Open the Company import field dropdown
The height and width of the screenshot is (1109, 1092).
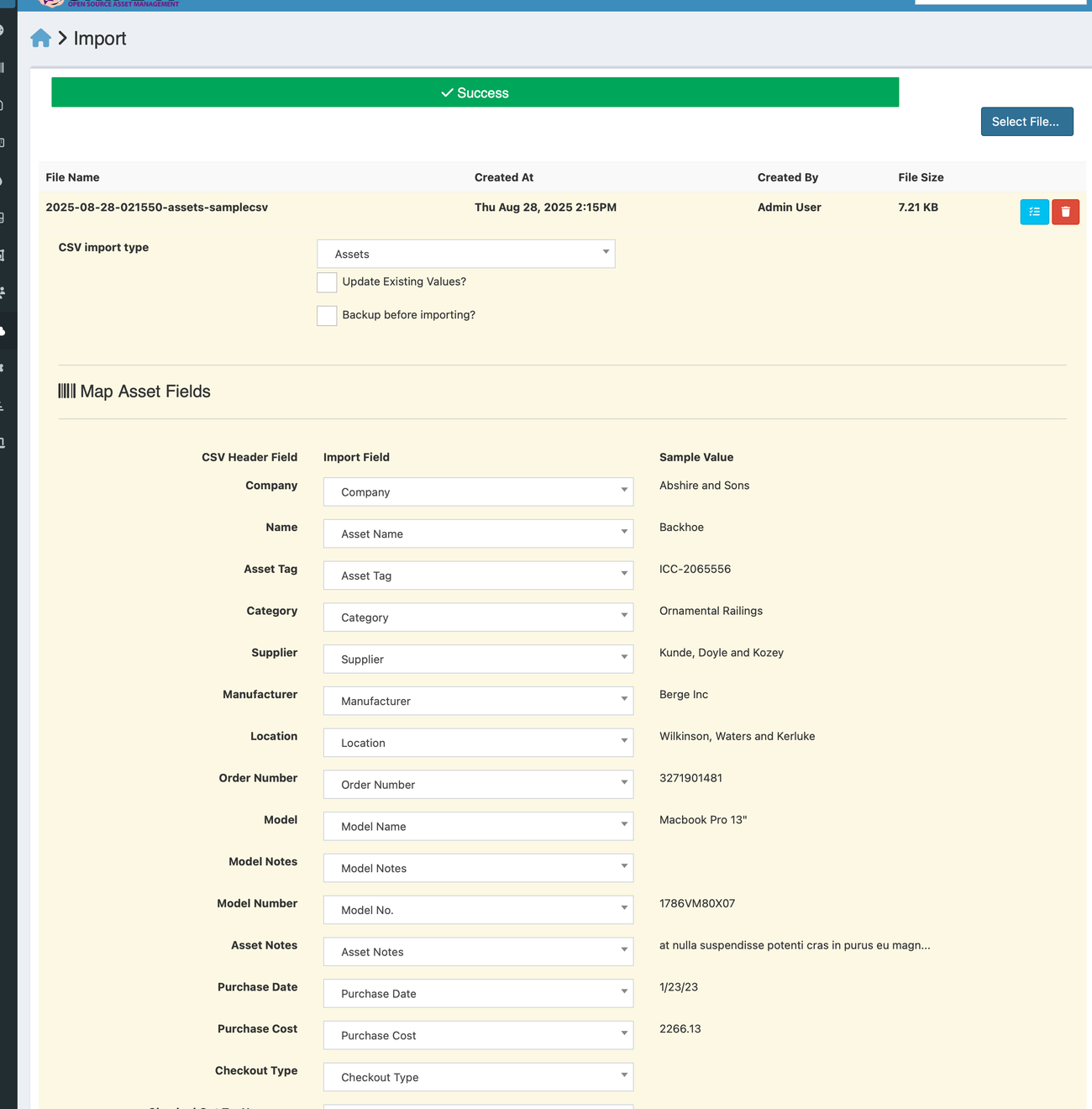pyautogui.click(x=478, y=492)
